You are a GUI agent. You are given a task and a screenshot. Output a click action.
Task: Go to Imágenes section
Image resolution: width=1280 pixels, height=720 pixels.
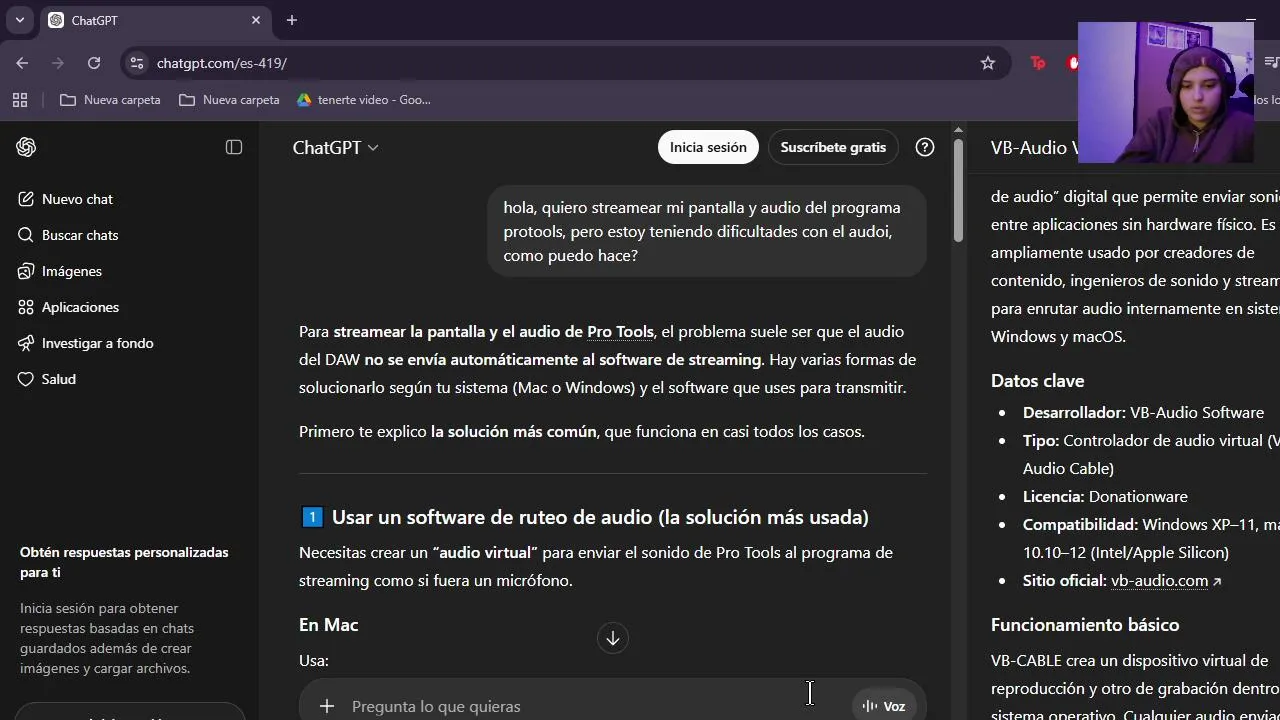pyautogui.click(x=60, y=271)
